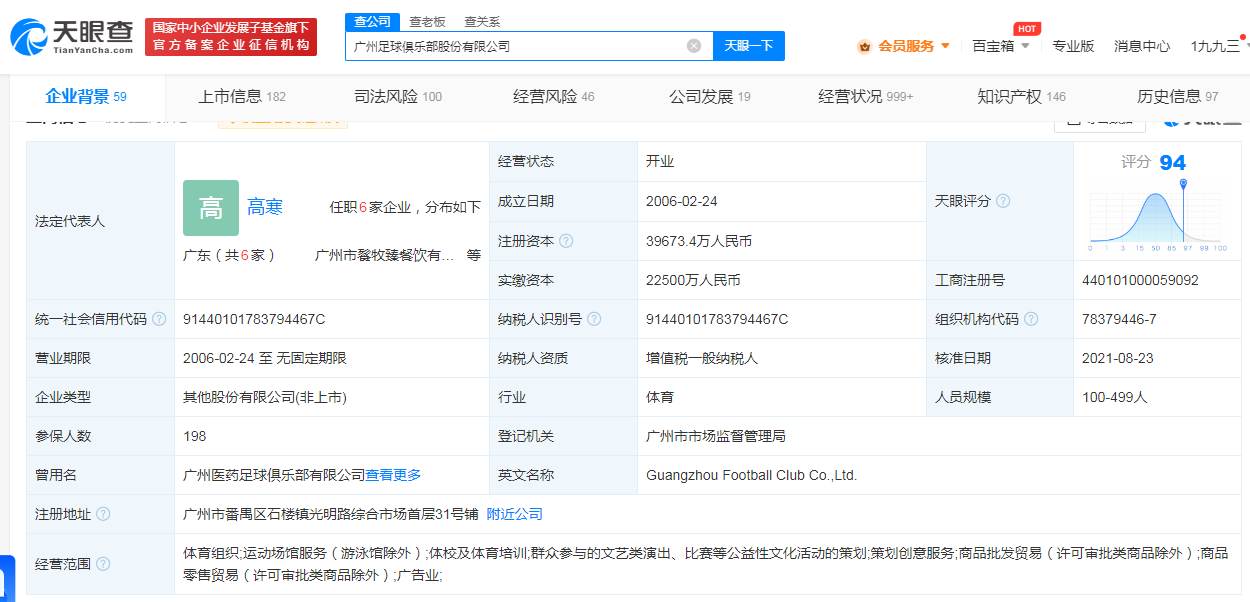Open the help icon beside 纳税人识别号

click(594, 319)
